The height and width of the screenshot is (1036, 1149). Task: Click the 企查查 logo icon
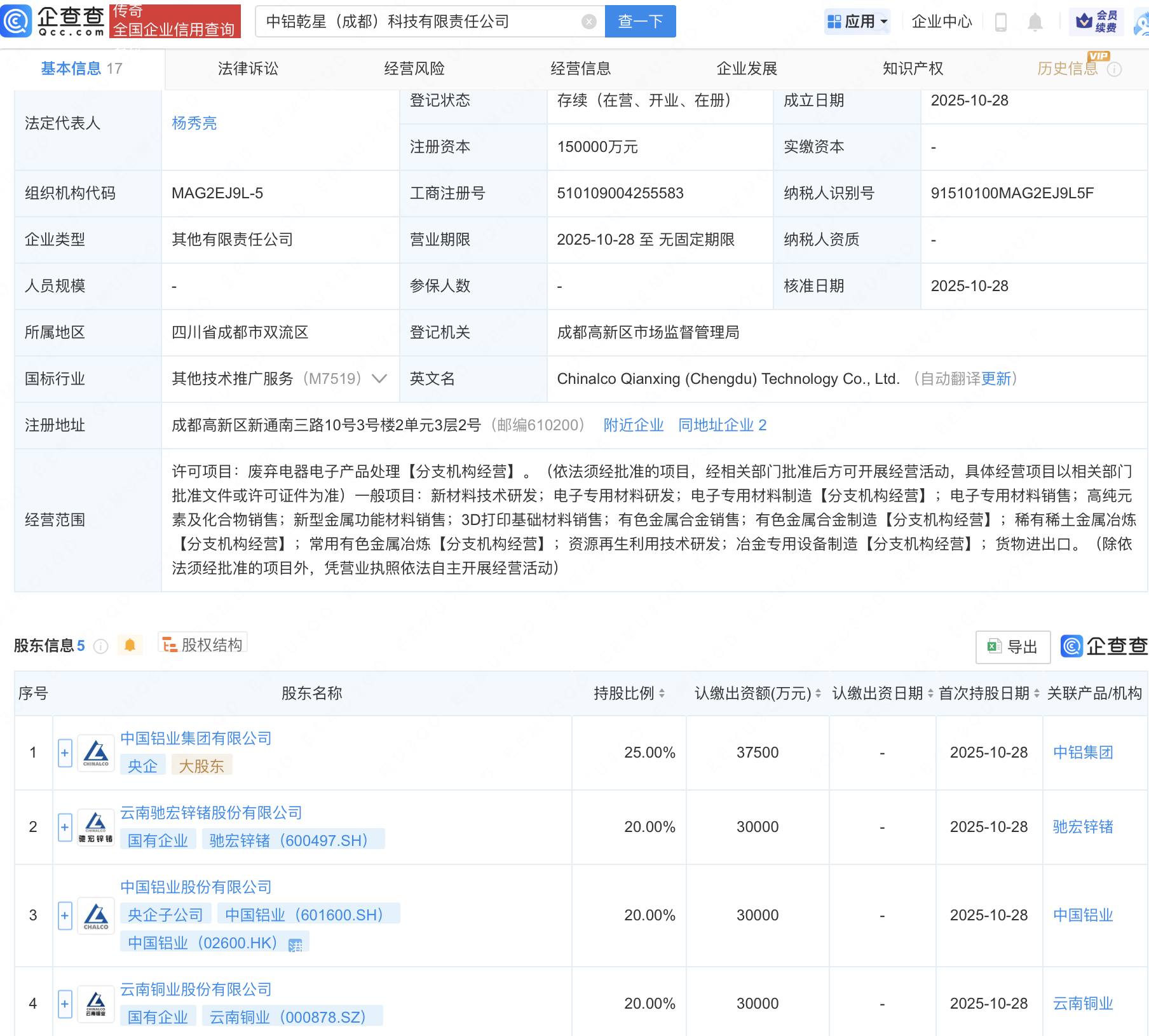[x=17, y=21]
